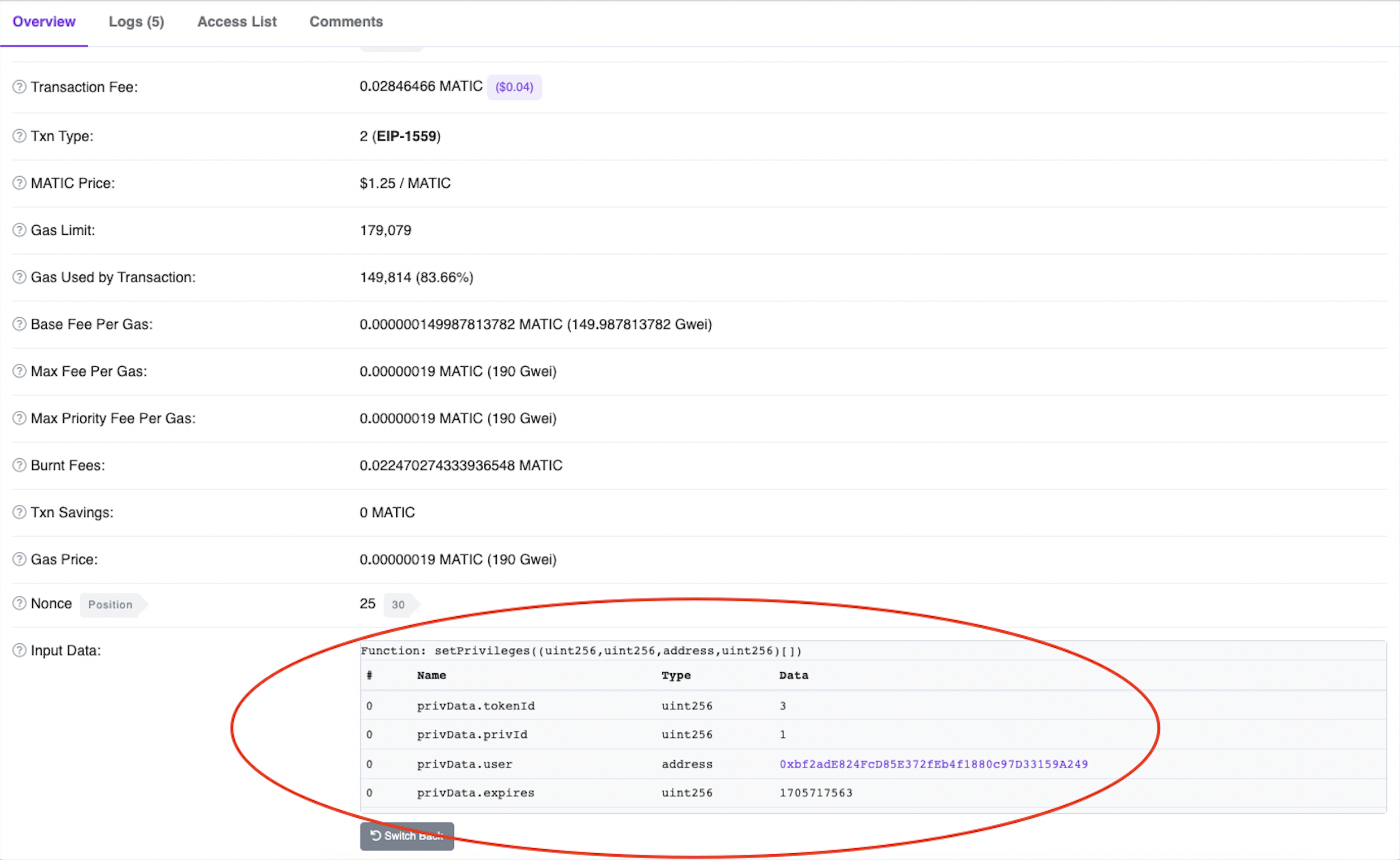This screenshot has height=860, width=1400.
Task: Select the Max Fee Per Gas value
Action: tap(458, 371)
